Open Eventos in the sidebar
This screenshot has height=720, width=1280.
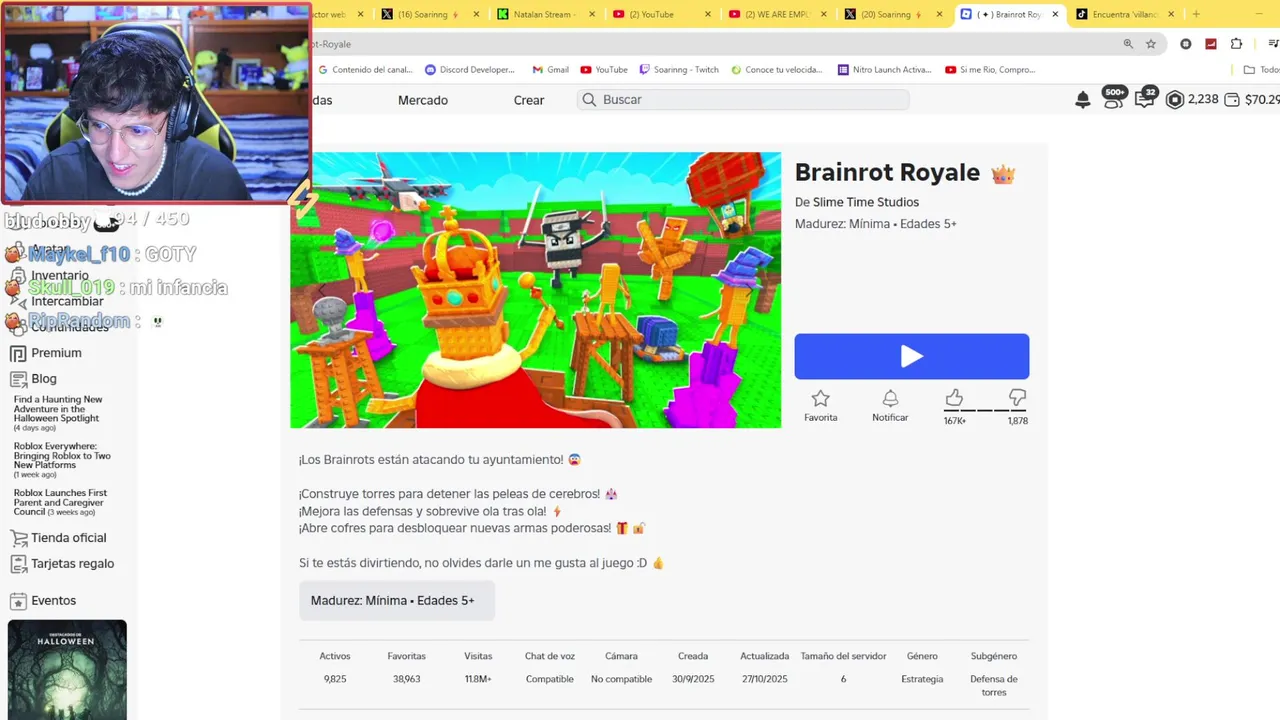pyautogui.click(x=53, y=601)
